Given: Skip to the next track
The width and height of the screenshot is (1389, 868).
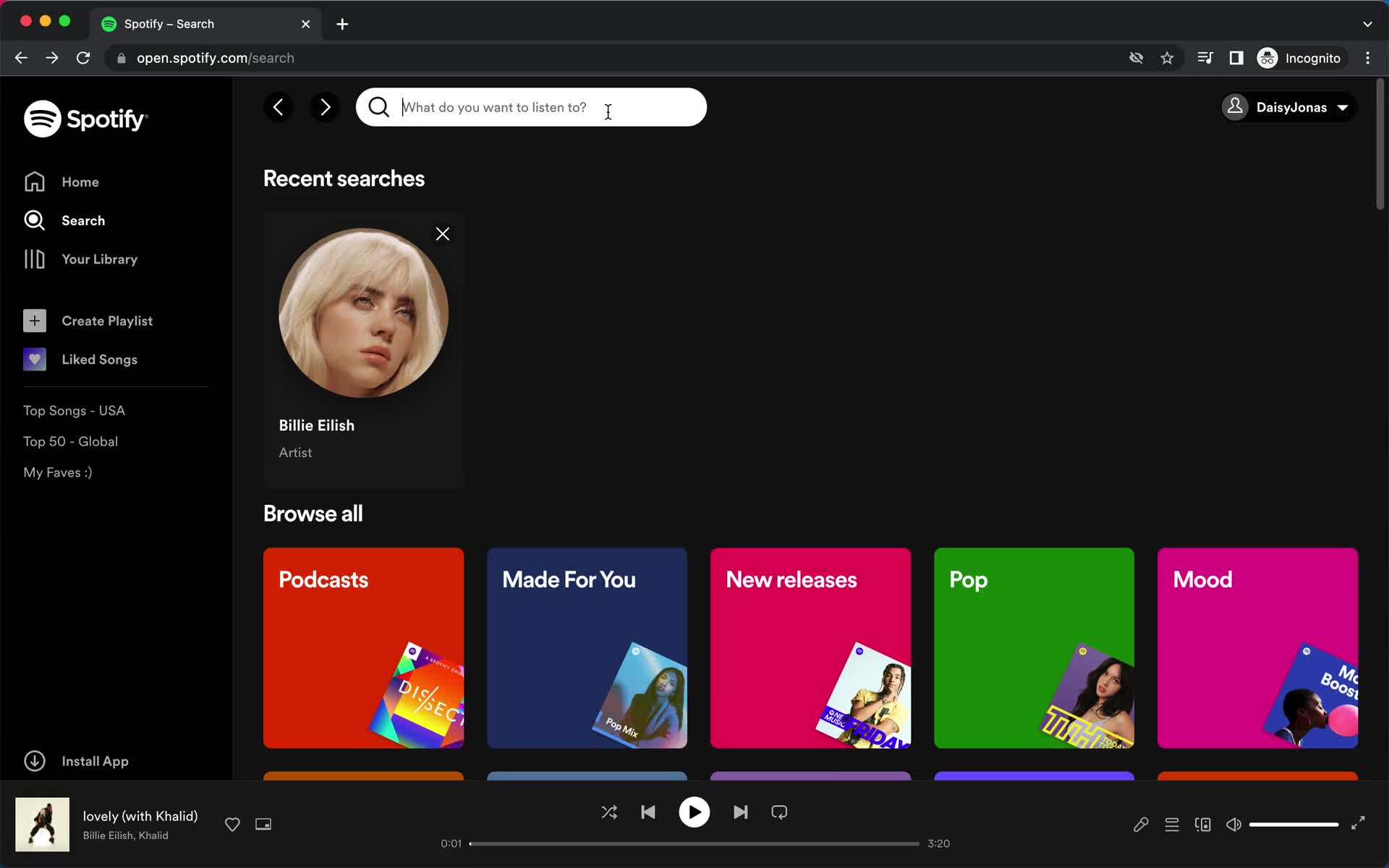Looking at the screenshot, I should coord(740,812).
